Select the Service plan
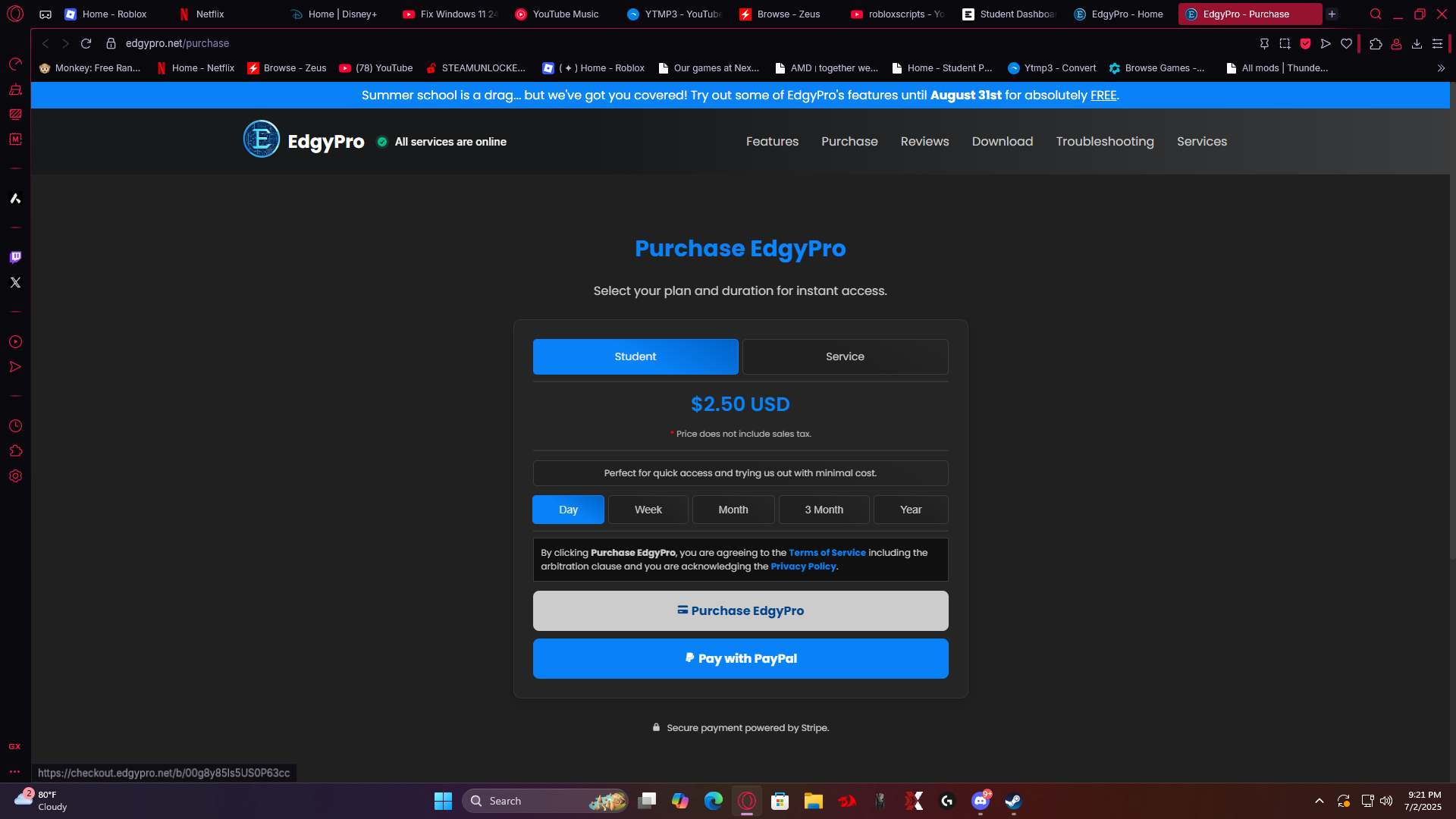Screen dimensions: 1456x819 pos(845,356)
